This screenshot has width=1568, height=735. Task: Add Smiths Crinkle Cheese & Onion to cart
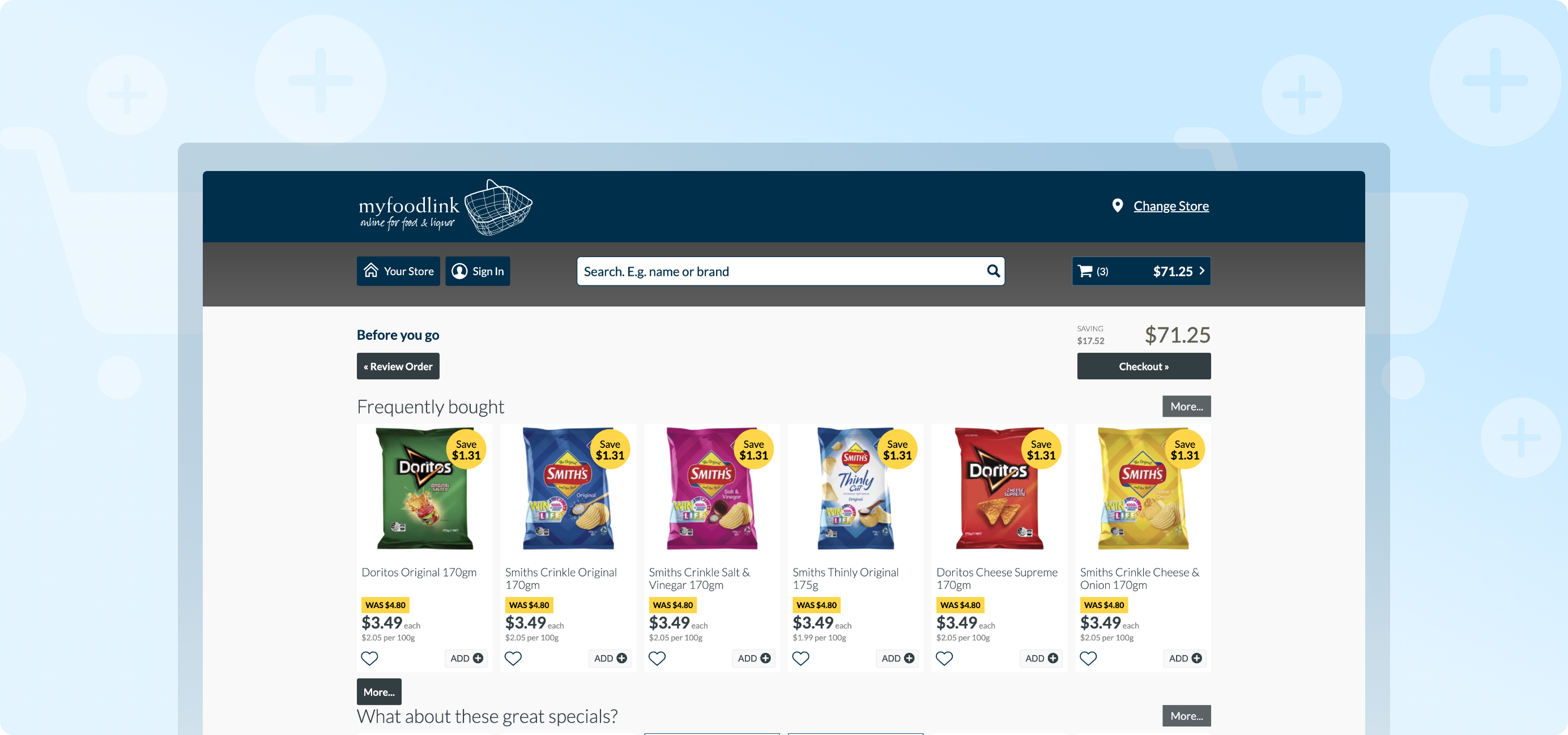tap(1184, 659)
